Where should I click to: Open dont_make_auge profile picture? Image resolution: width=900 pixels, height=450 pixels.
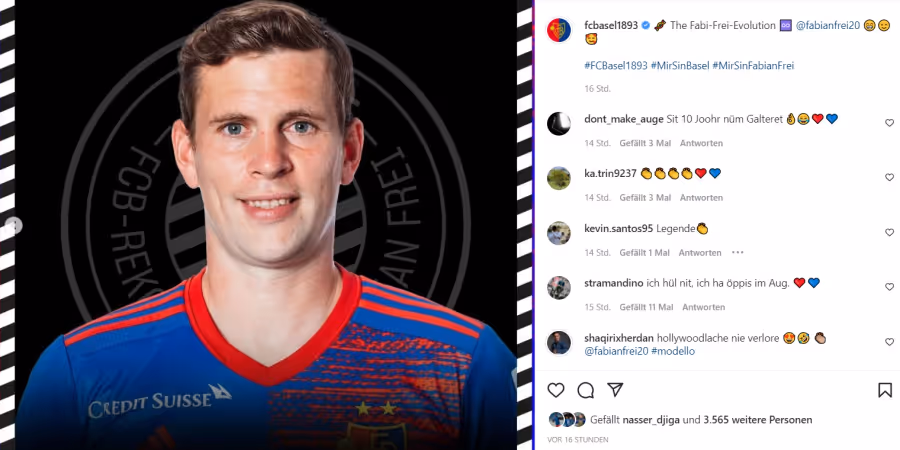558,123
